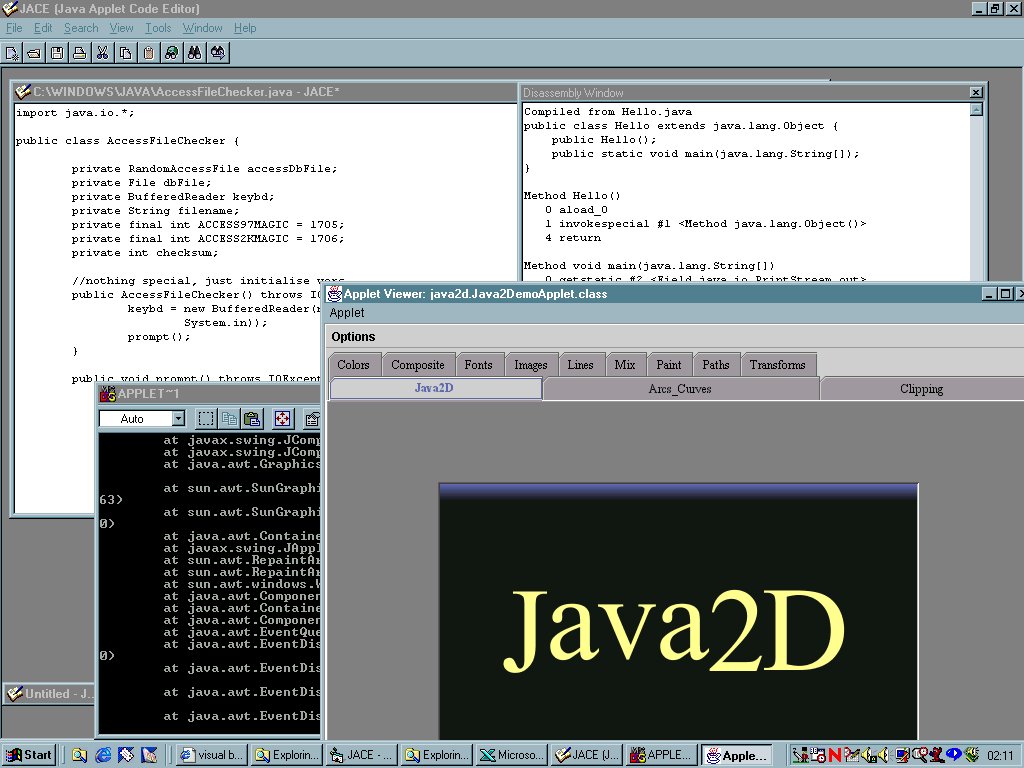The image size is (1024, 768).
Task: Save the file using the floppy disk icon
Action: coord(57,53)
